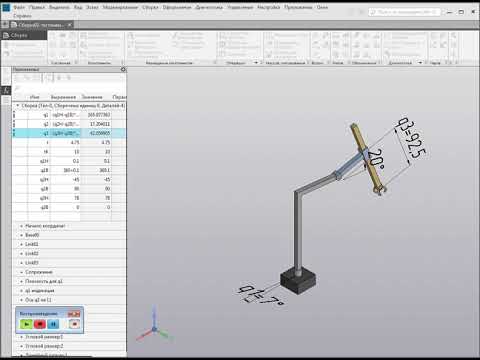Select the highlighted q3 variable row
The width and height of the screenshot is (480, 360).
pos(69,133)
